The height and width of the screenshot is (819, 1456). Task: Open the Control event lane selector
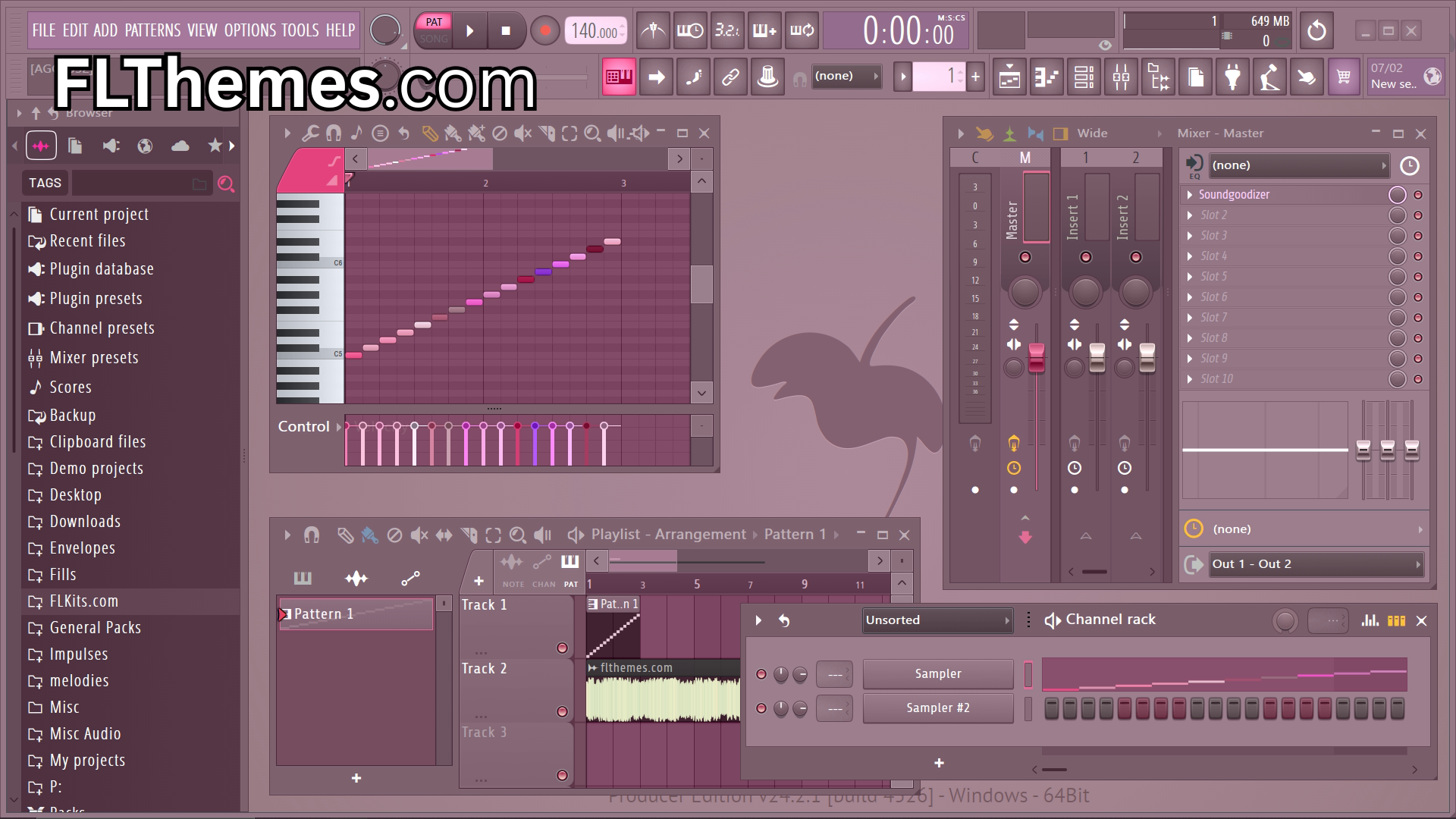coord(309,427)
